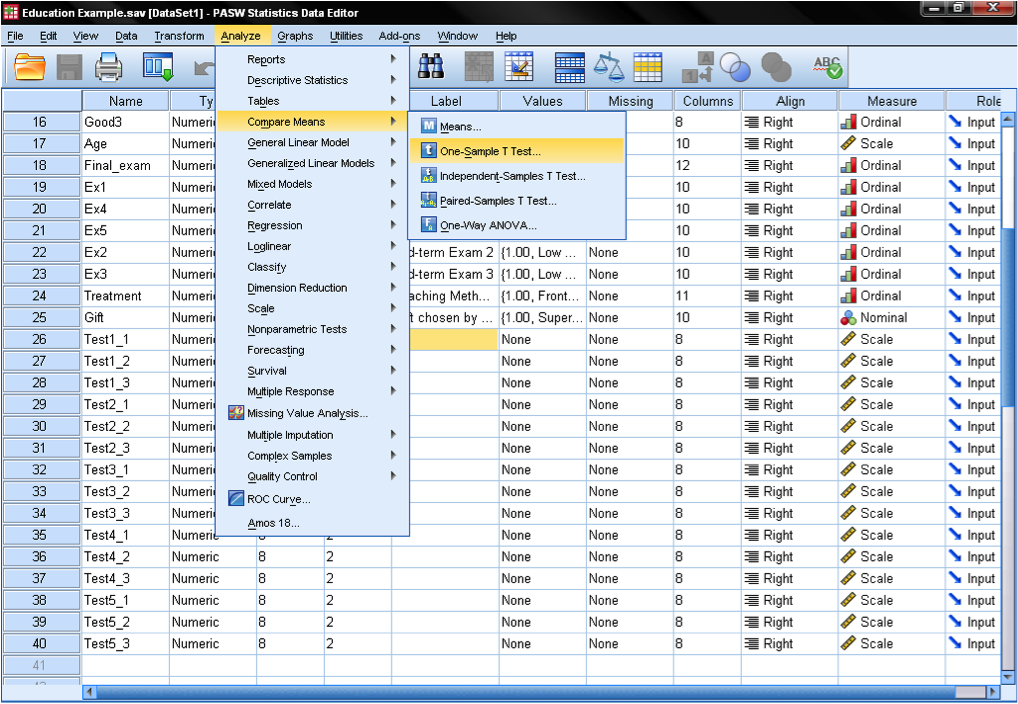1018x704 pixels.
Task: Click the Find binoculars icon
Action: [x=431, y=66]
